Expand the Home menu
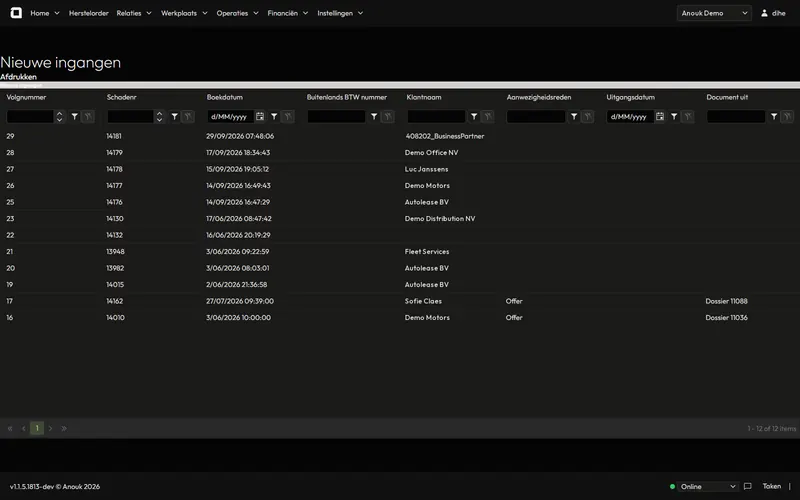The width and height of the screenshot is (800, 500). 45,13
